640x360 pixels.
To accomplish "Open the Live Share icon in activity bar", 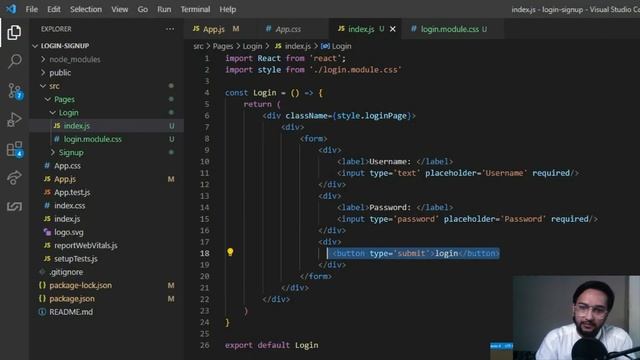I will [14, 178].
